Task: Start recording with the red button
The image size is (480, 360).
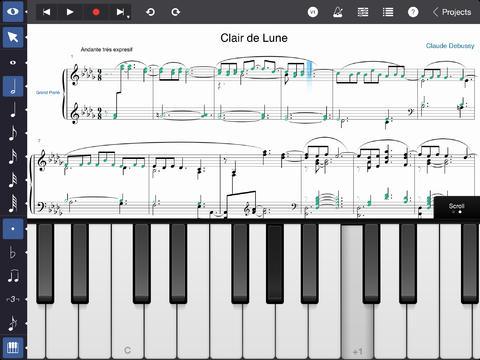Action: [x=96, y=12]
